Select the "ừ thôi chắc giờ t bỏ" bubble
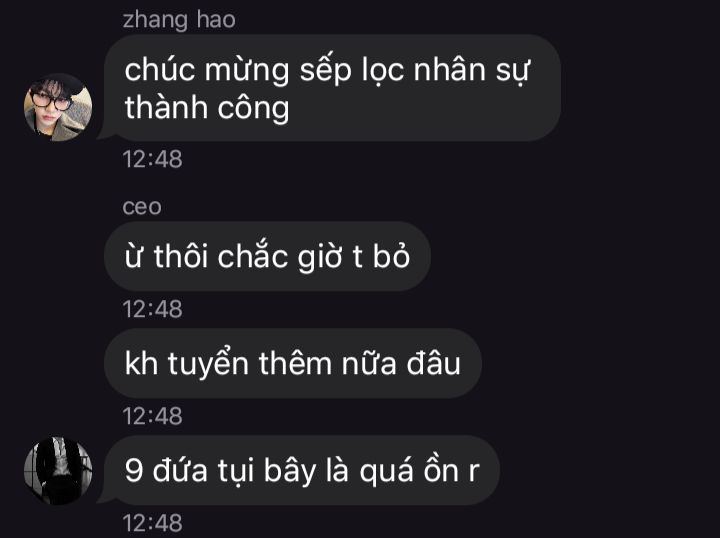Image resolution: width=720 pixels, height=538 pixels. point(267,256)
